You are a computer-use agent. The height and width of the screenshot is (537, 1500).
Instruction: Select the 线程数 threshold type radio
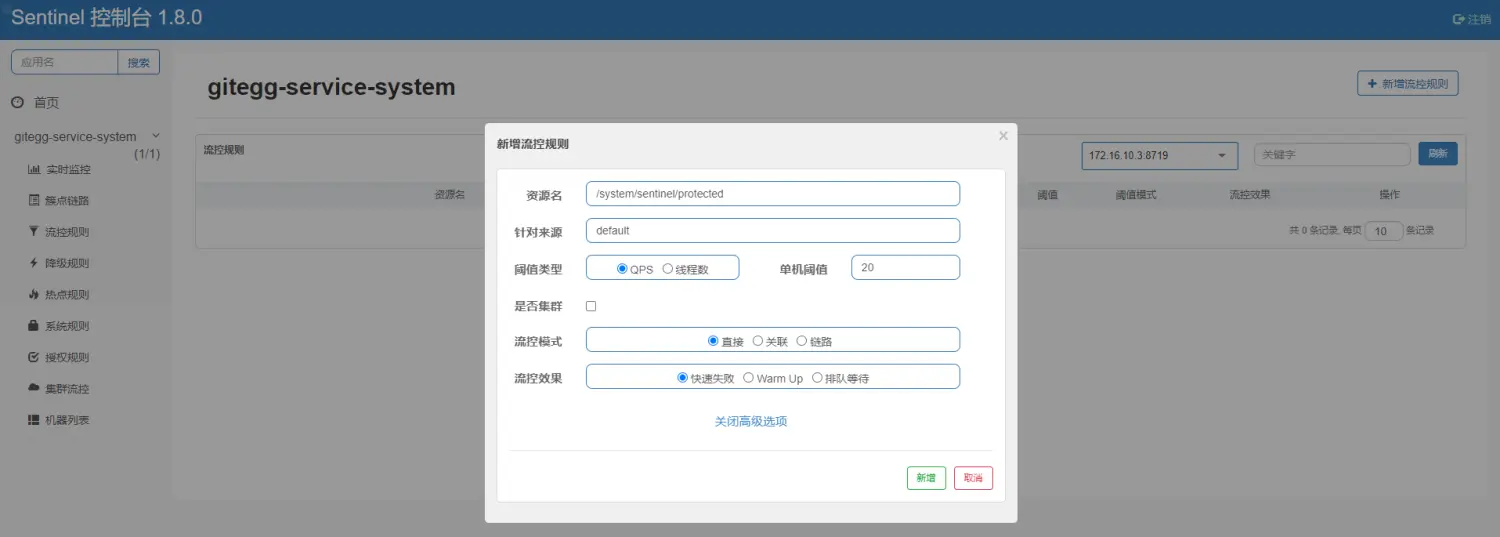[667, 269]
